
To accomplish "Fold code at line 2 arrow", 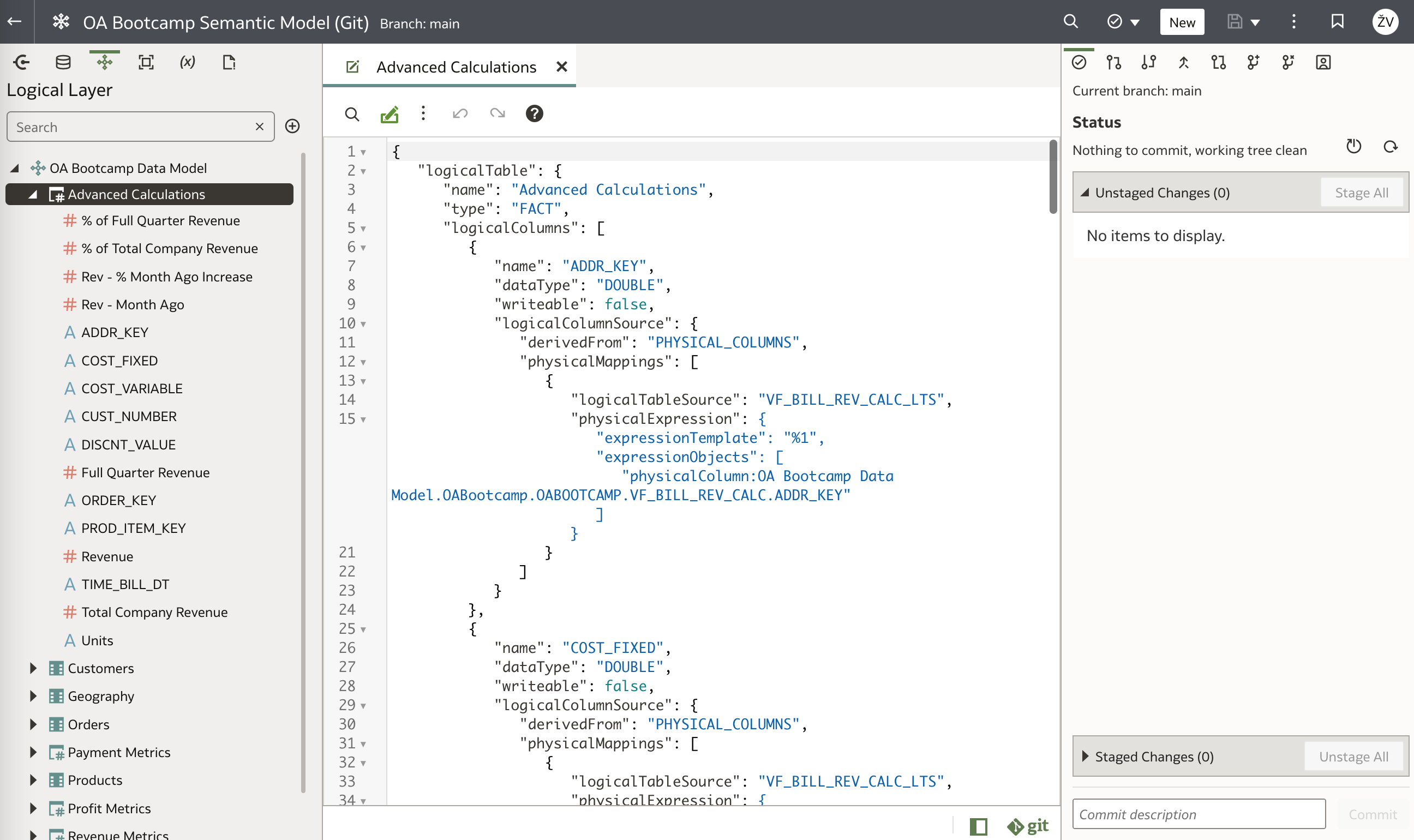I will click(363, 171).
